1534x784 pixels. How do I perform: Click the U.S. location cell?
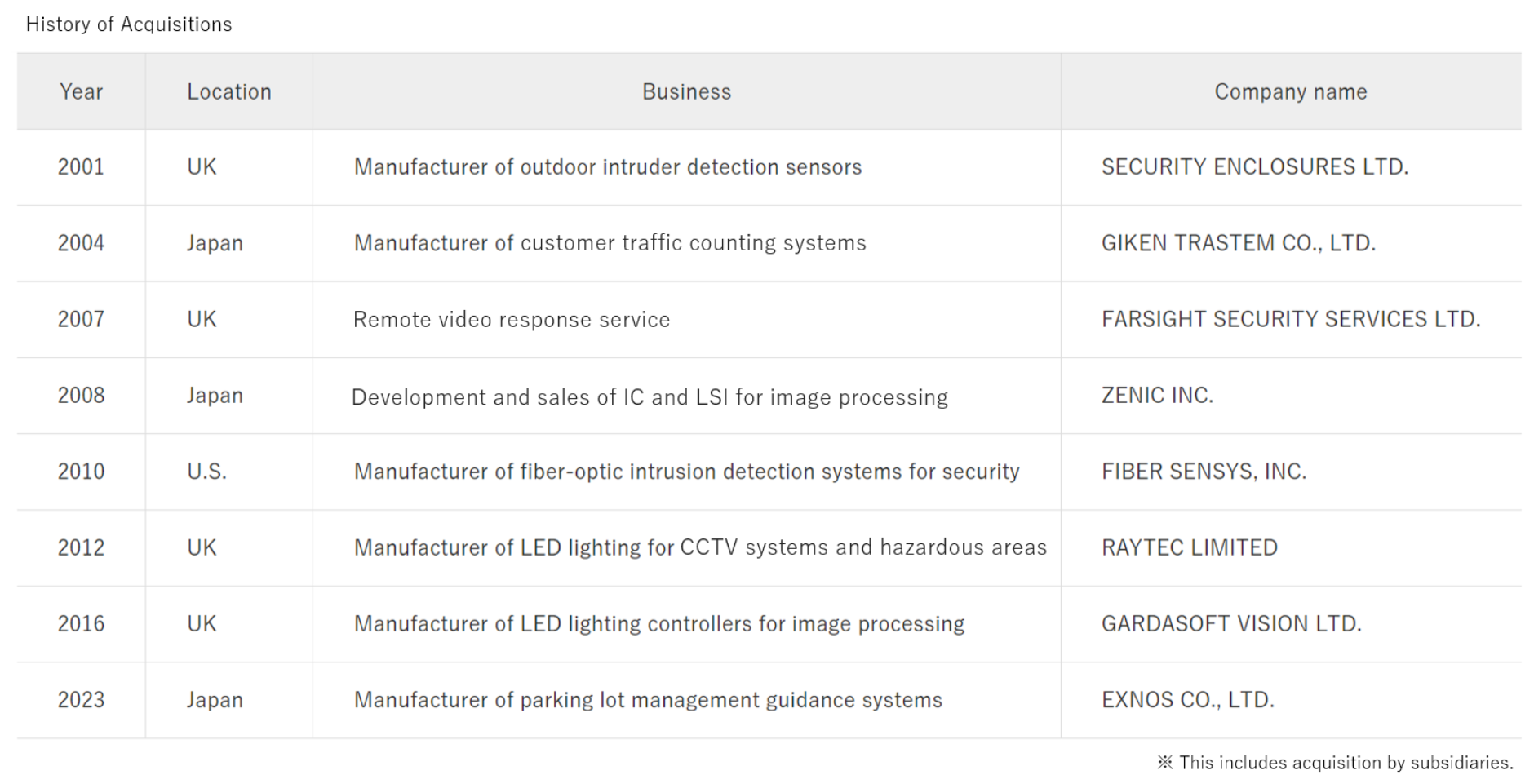[x=206, y=472]
